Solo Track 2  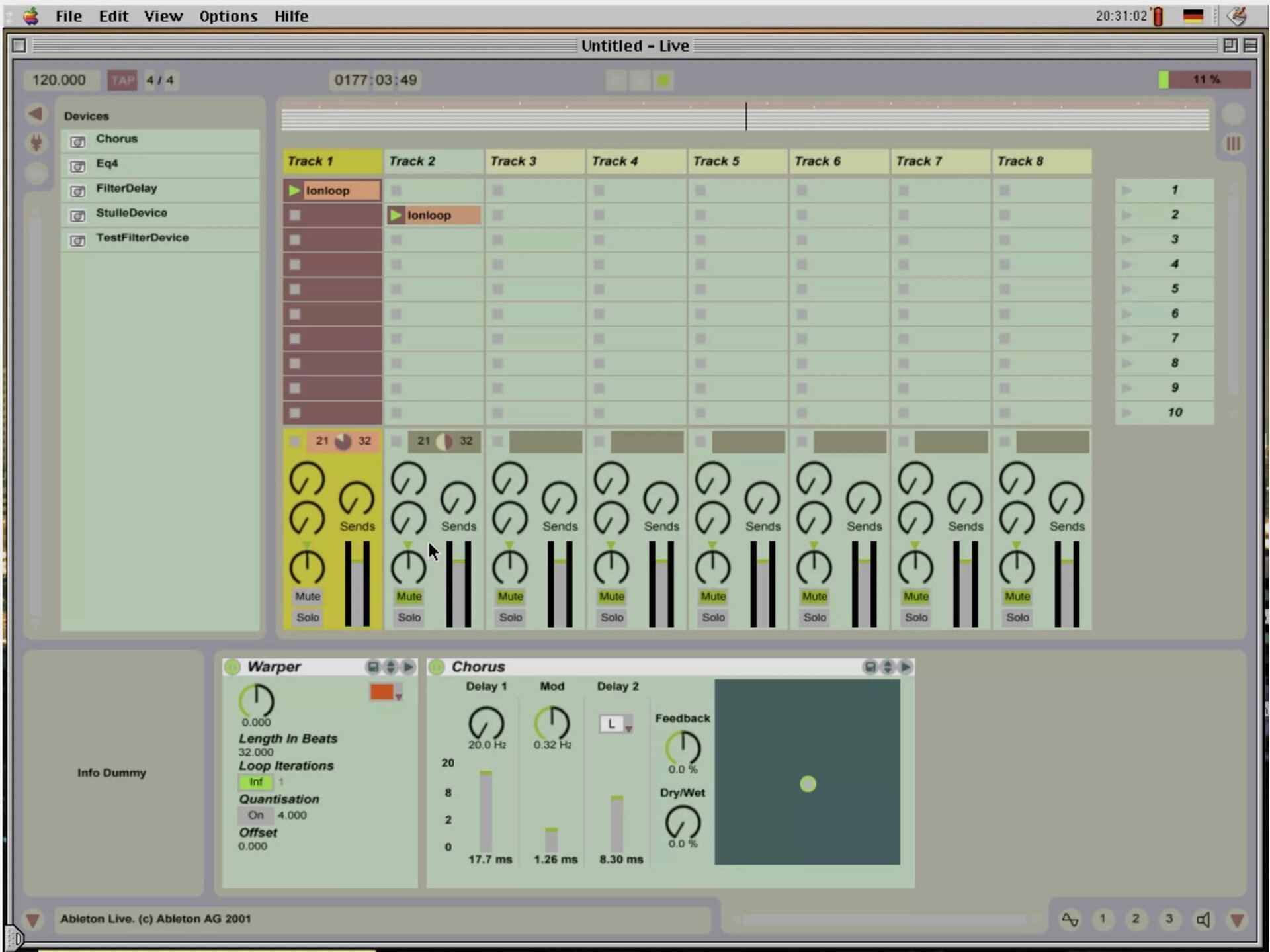click(408, 617)
